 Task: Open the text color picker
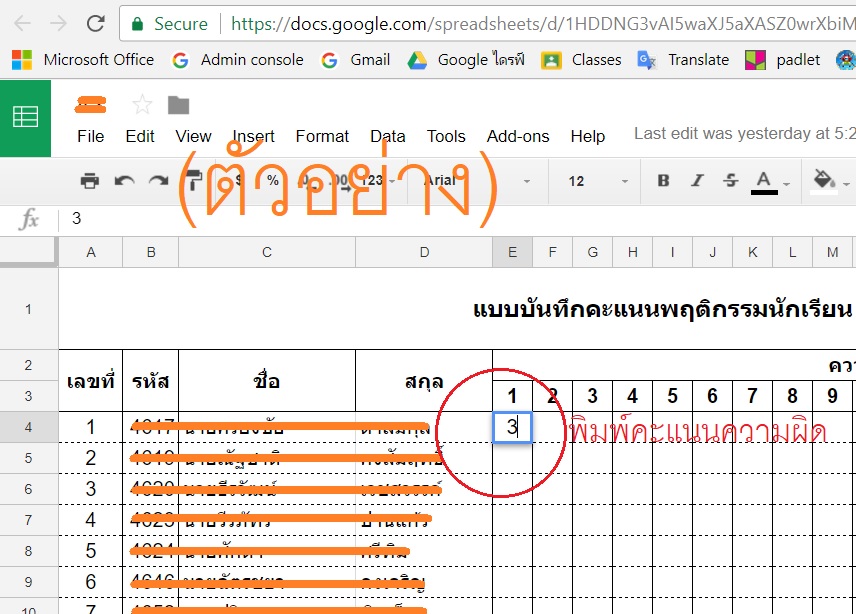(x=765, y=181)
